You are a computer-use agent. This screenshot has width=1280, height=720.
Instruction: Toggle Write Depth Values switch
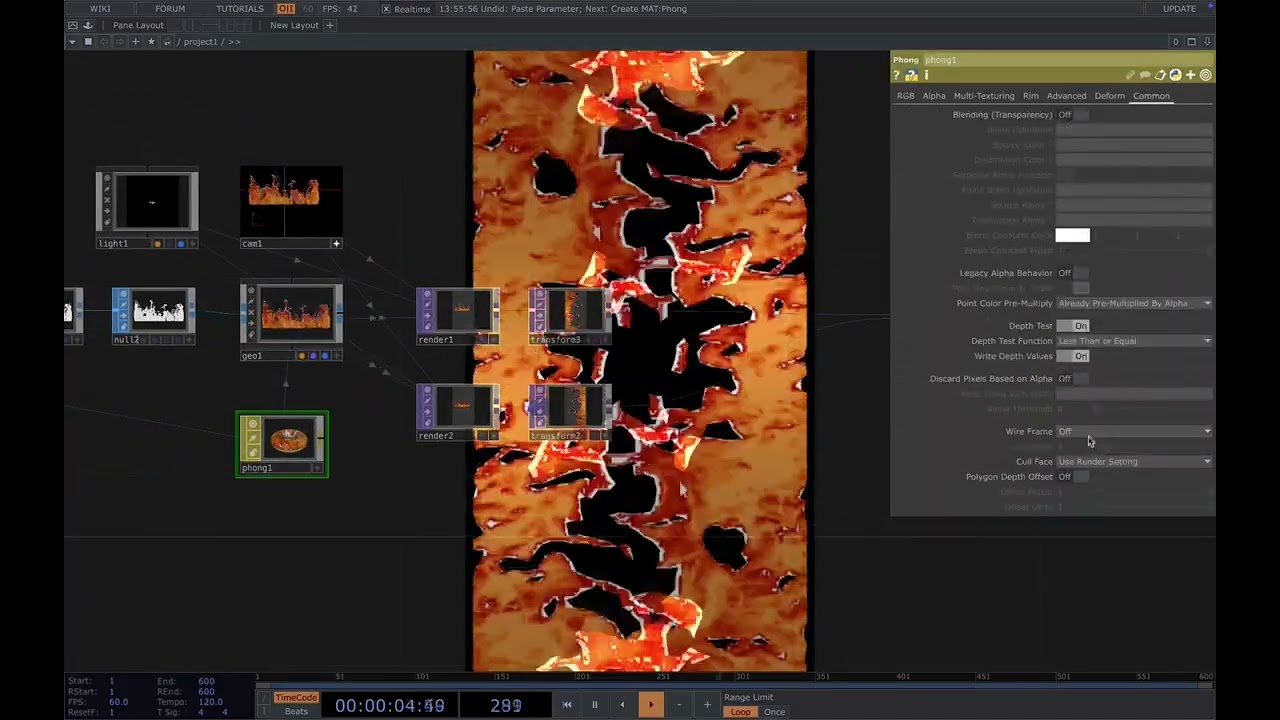pos(1073,356)
